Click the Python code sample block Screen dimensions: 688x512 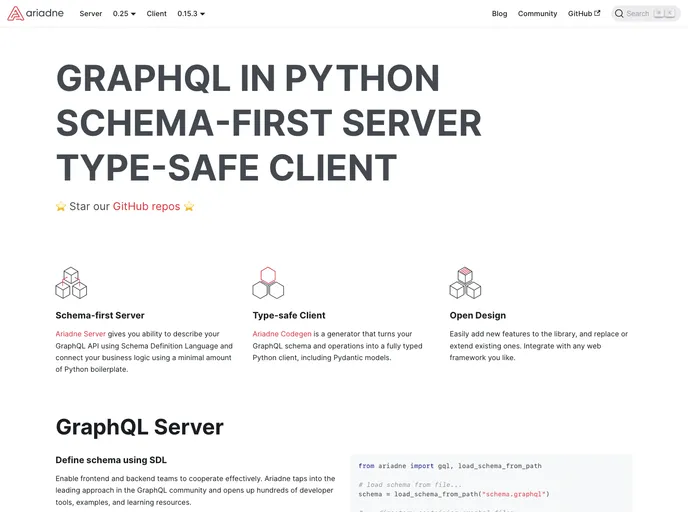pos(491,483)
